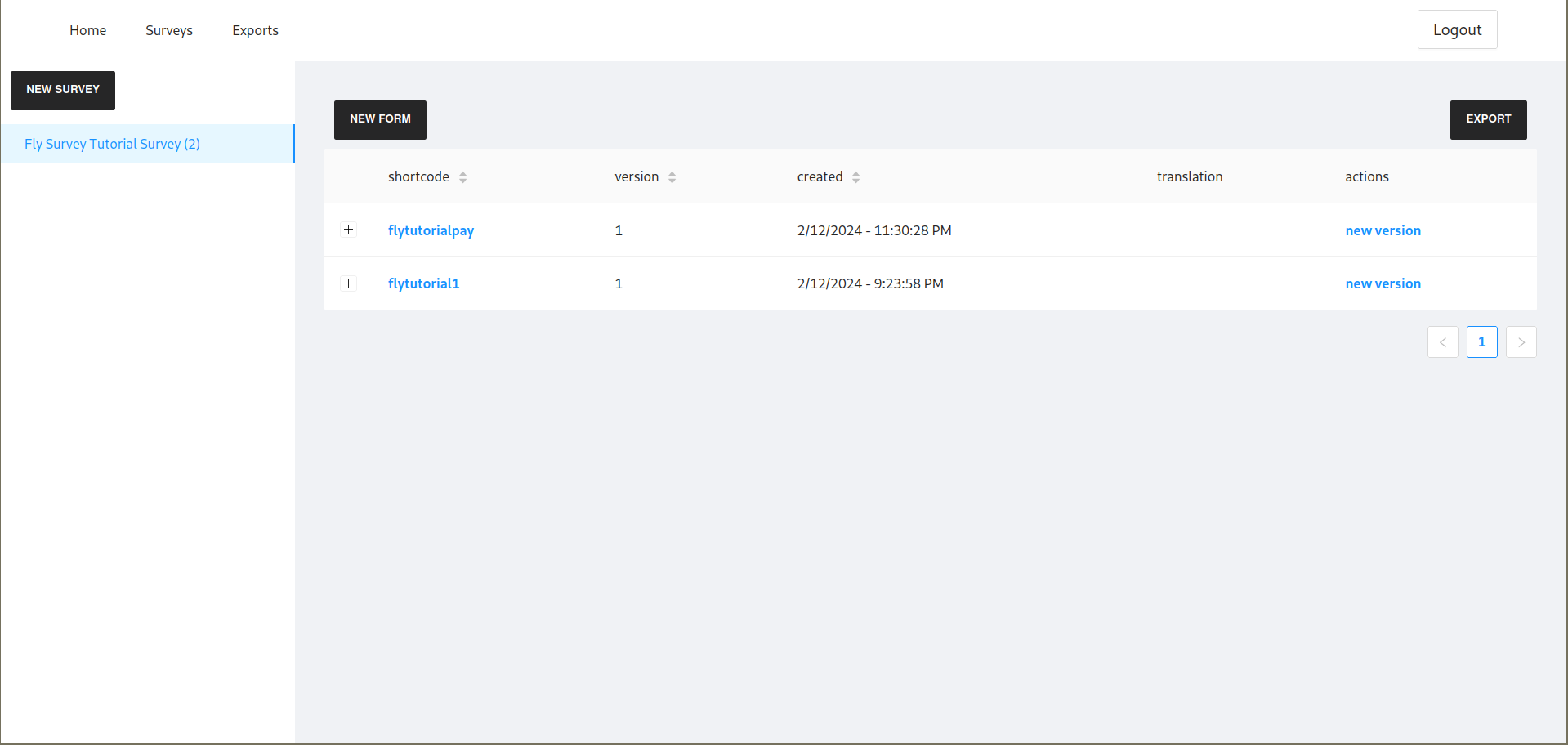Create a new survey
This screenshot has height=745, width=1568.
point(63,90)
